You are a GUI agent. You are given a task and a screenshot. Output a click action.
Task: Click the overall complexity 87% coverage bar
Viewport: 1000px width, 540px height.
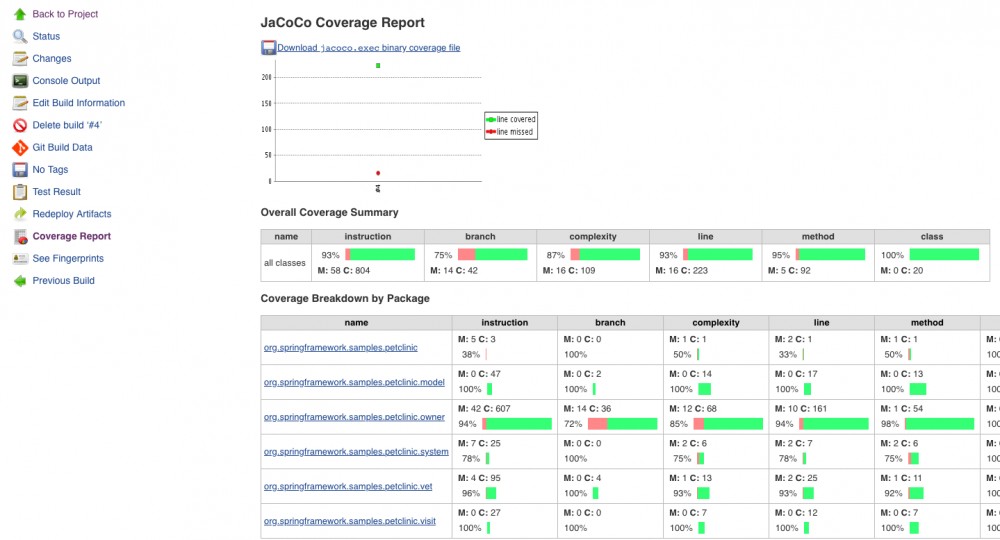[x=605, y=255]
